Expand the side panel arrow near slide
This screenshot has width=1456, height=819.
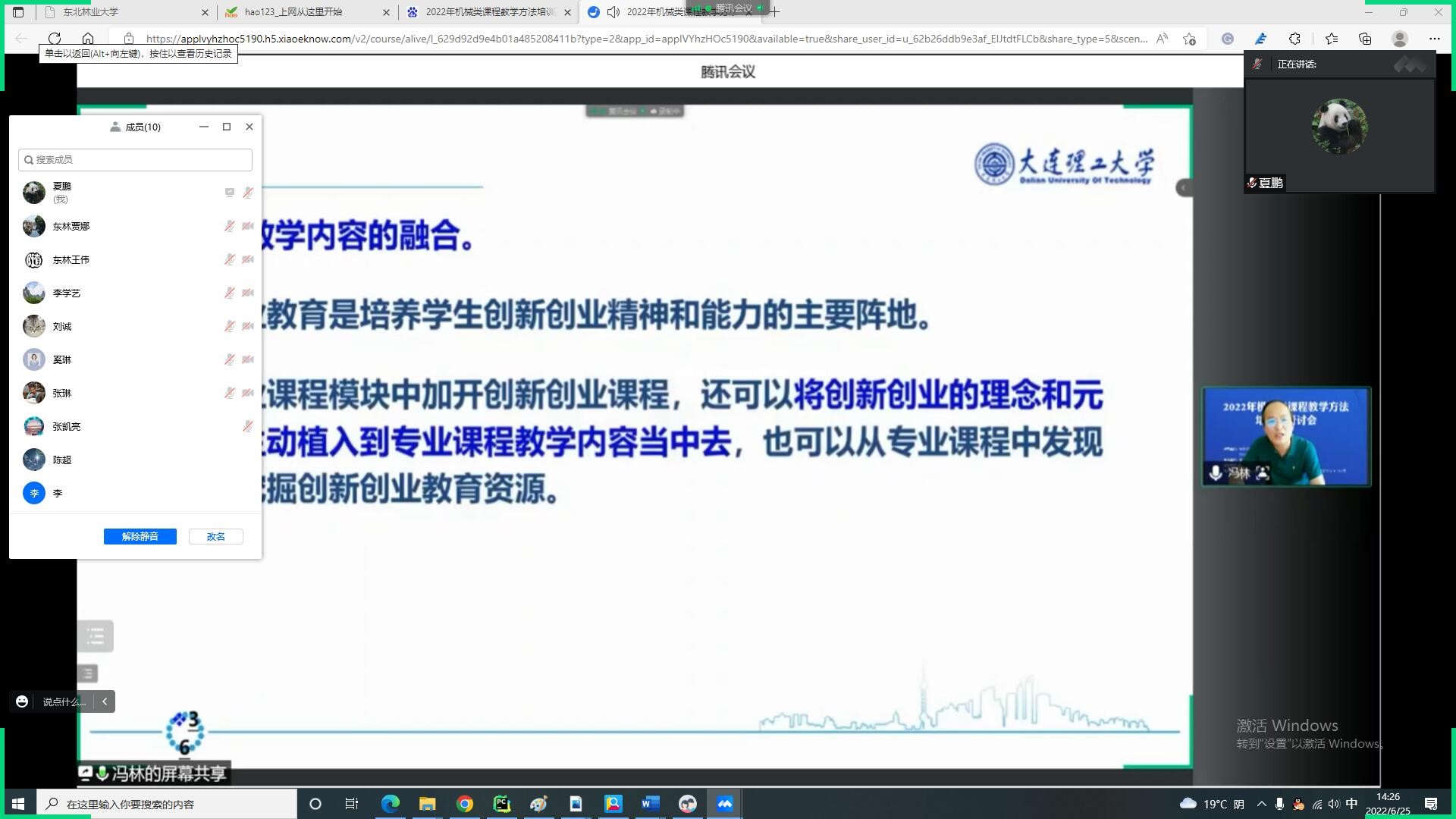(x=1183, y=188)
